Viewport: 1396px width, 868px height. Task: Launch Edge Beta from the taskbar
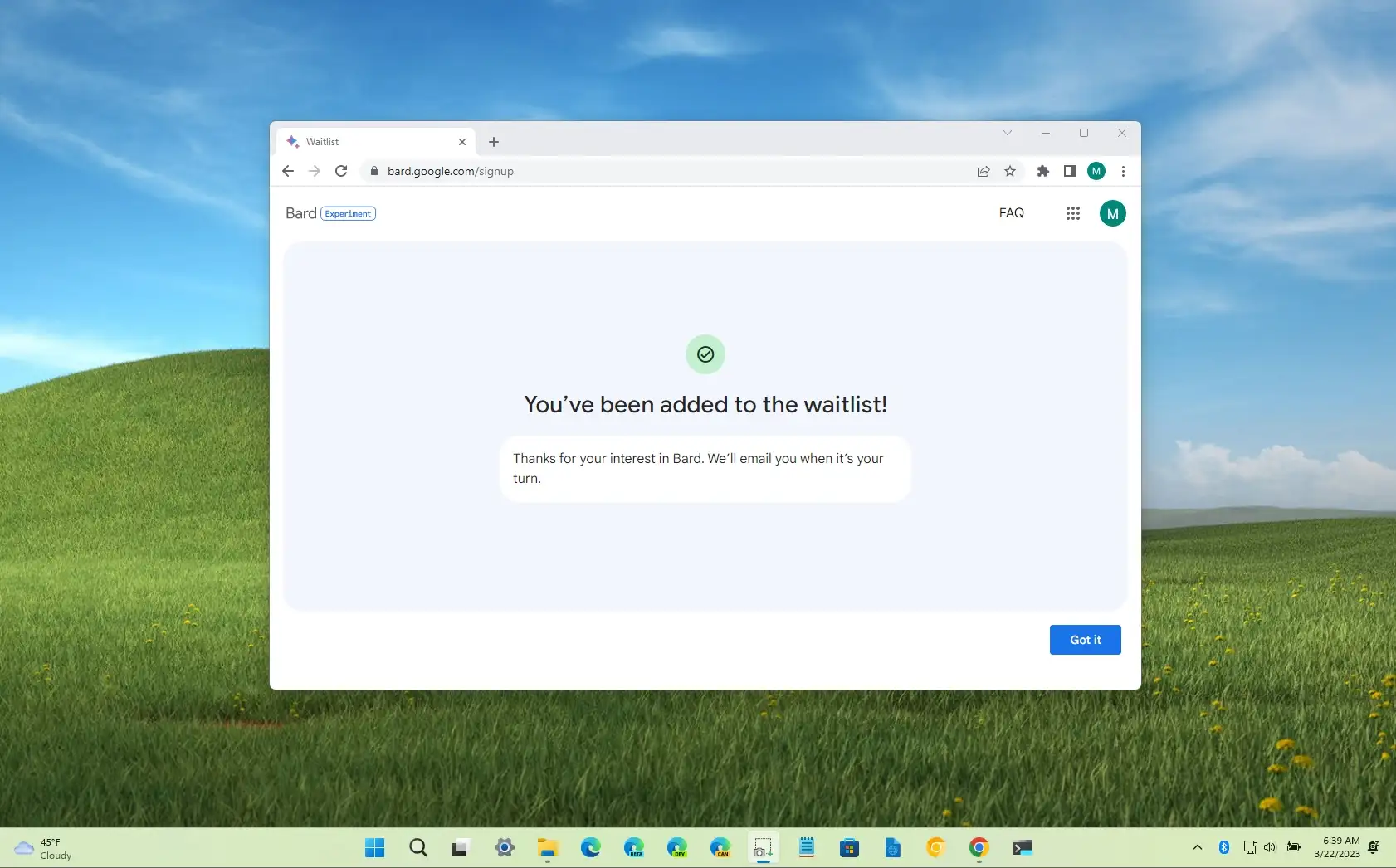click(634, 847)
